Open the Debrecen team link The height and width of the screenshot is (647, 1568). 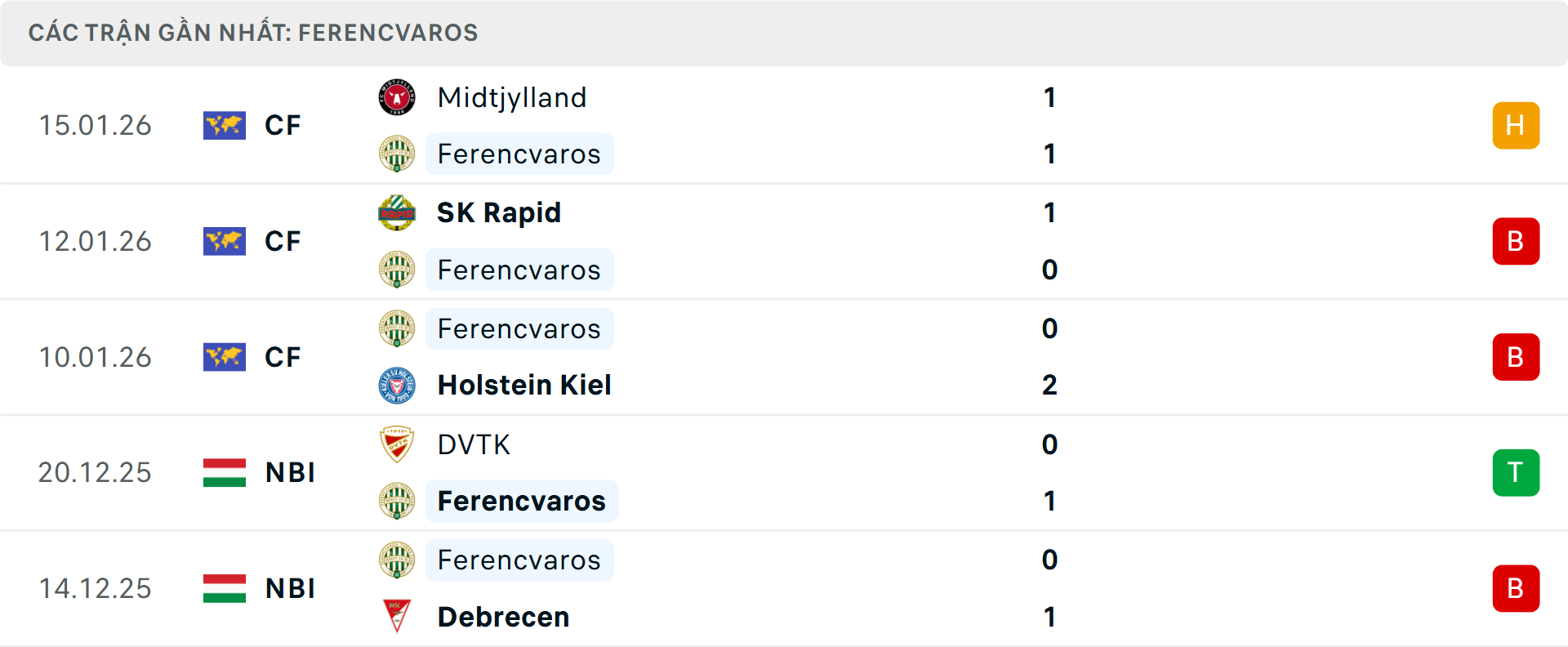click(x=503, y=617)
